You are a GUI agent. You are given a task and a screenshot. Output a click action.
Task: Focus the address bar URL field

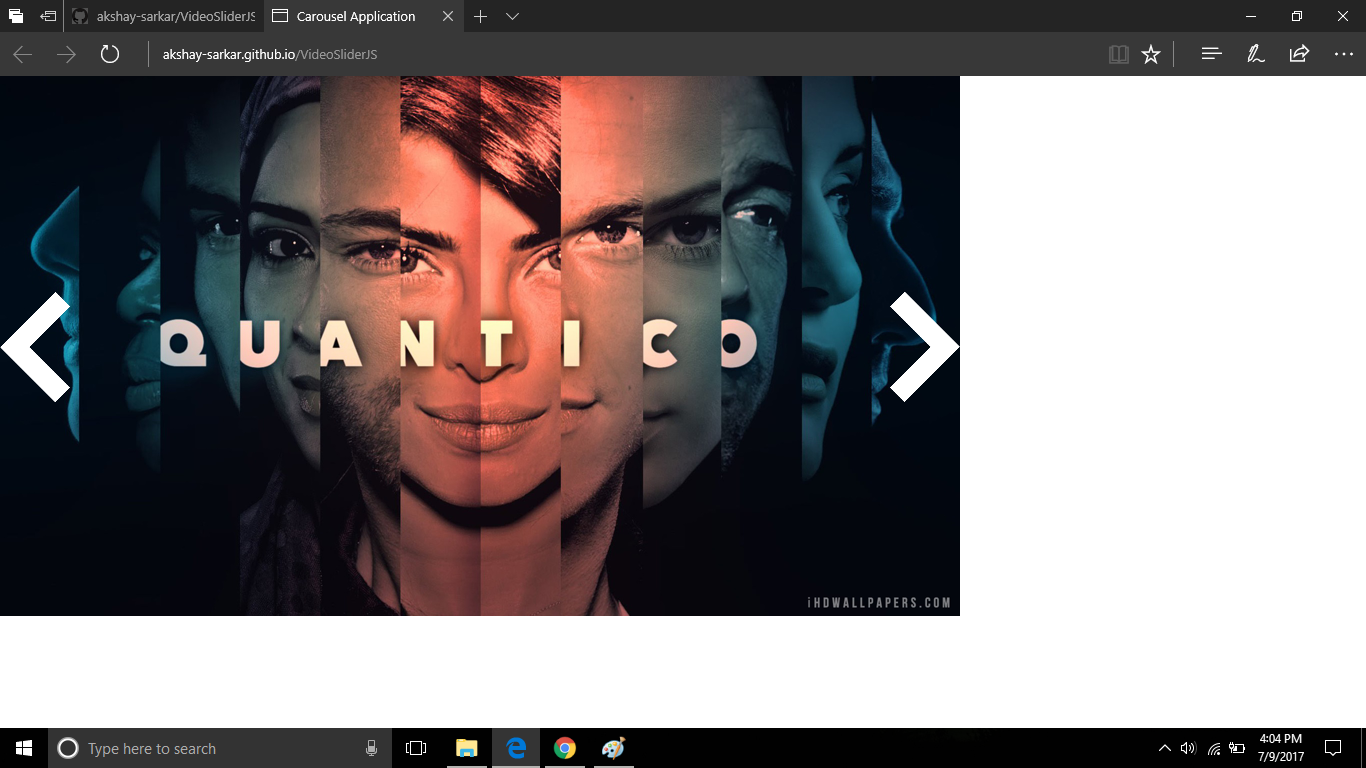pos(620,54)
